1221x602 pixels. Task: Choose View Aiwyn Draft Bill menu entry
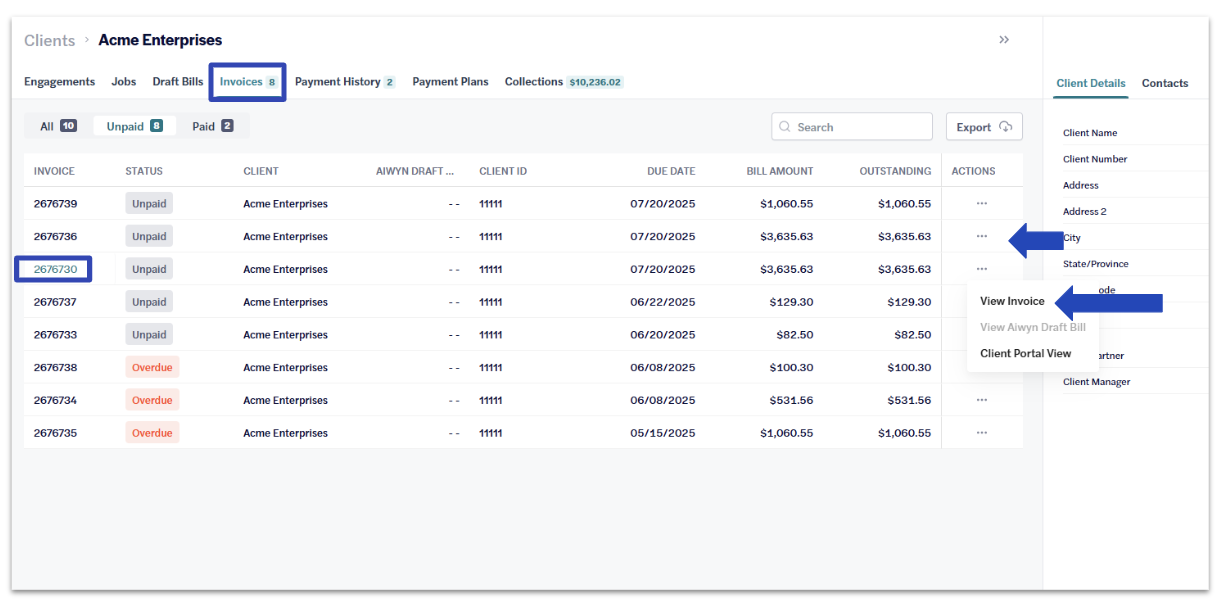pos(1032,327)
